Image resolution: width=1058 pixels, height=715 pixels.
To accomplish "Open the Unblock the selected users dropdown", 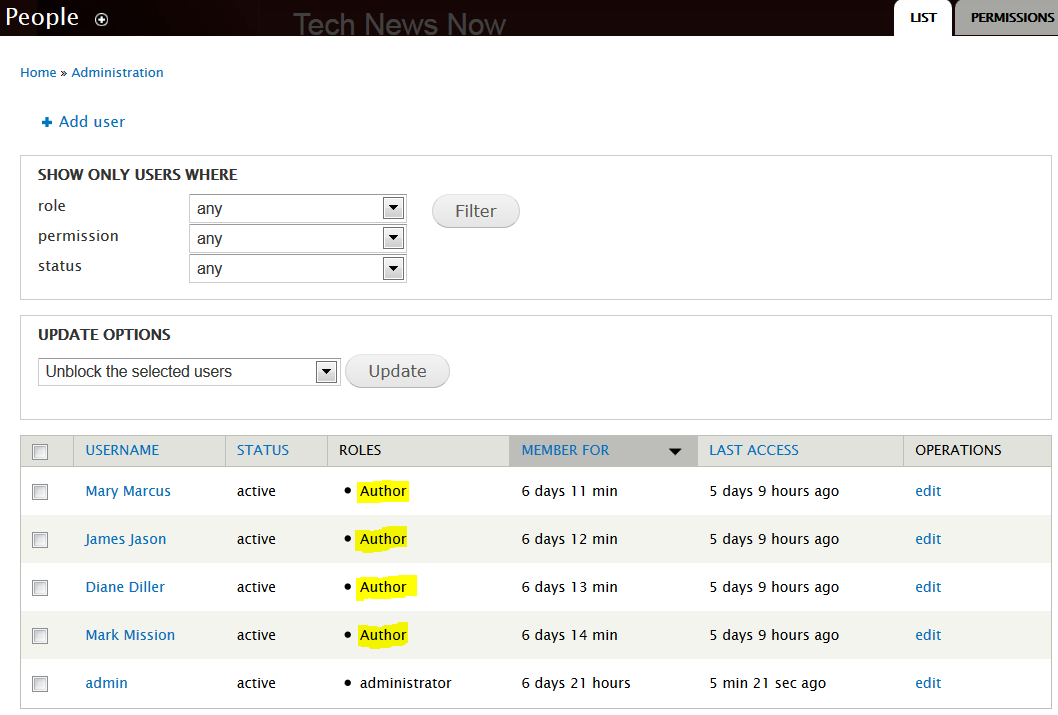I will tap(189, 372).
